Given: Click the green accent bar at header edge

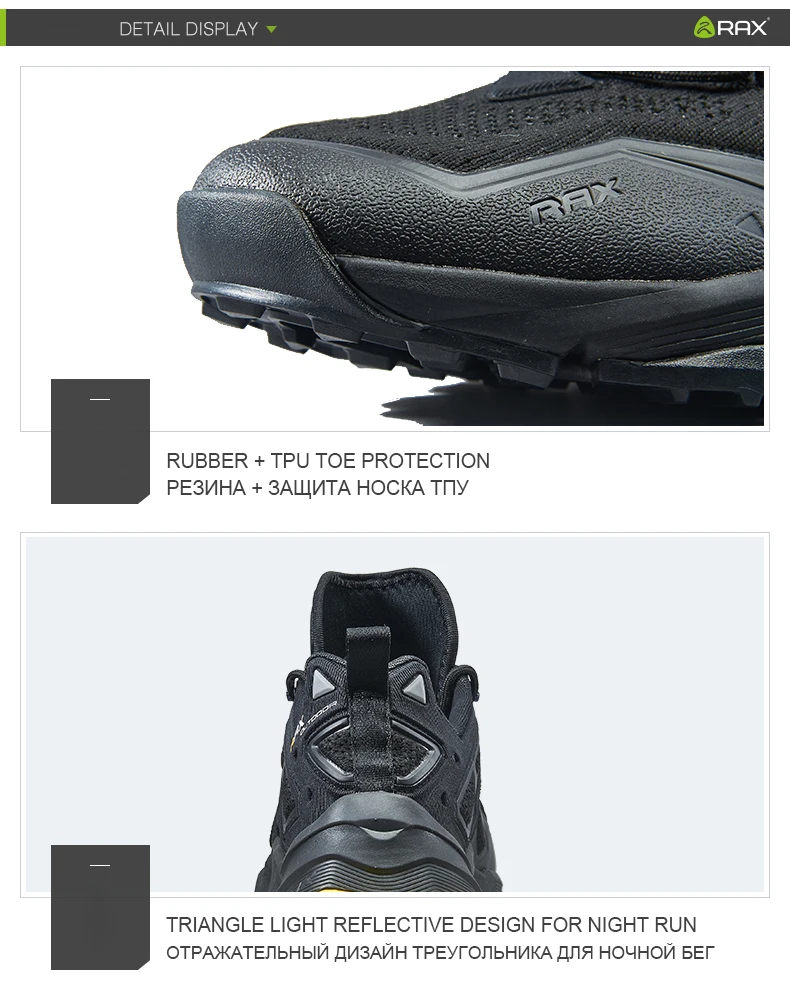Looking at the screenshot, I should tap(3, 27).
